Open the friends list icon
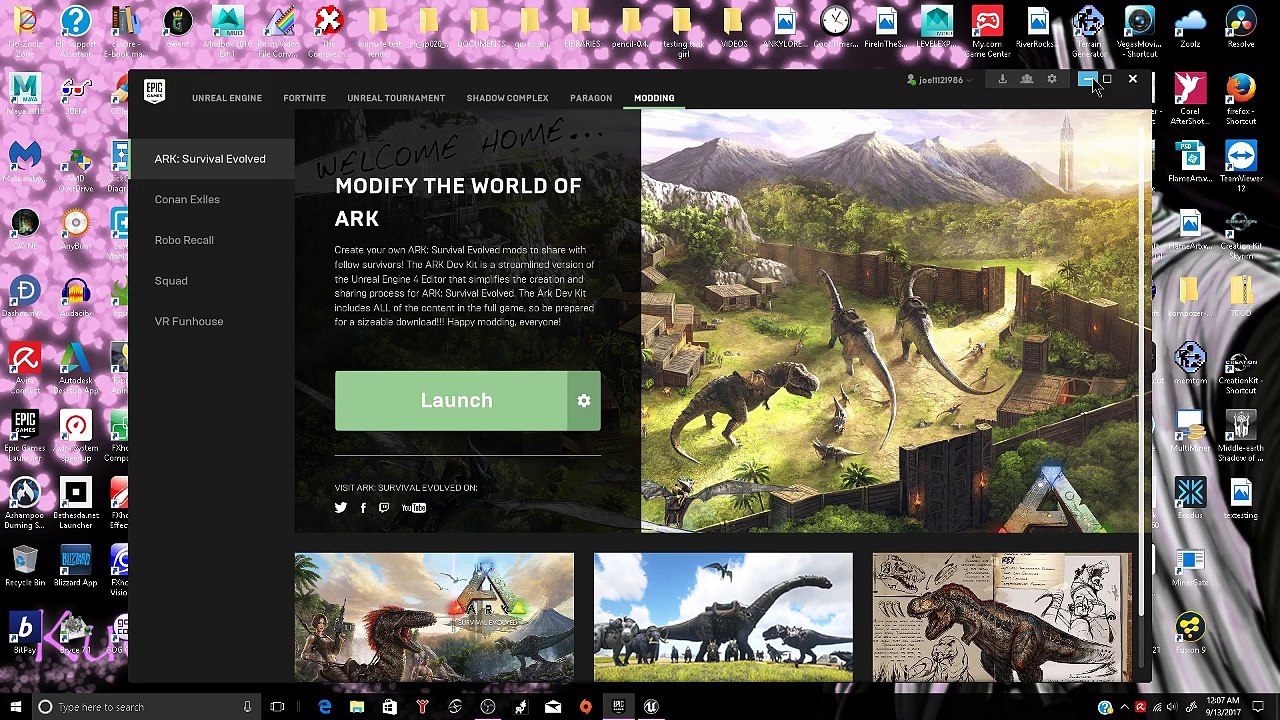 click(x=1027, y=79)
